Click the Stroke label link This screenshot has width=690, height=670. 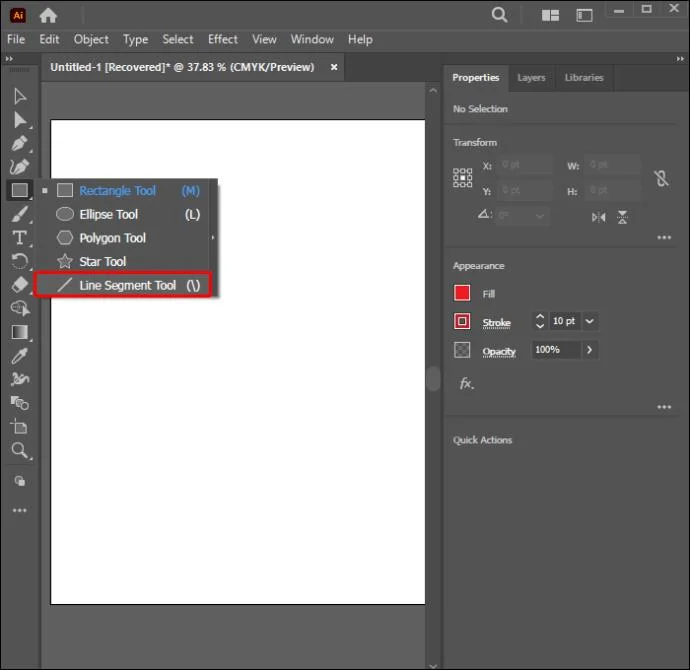pos(496,322)
